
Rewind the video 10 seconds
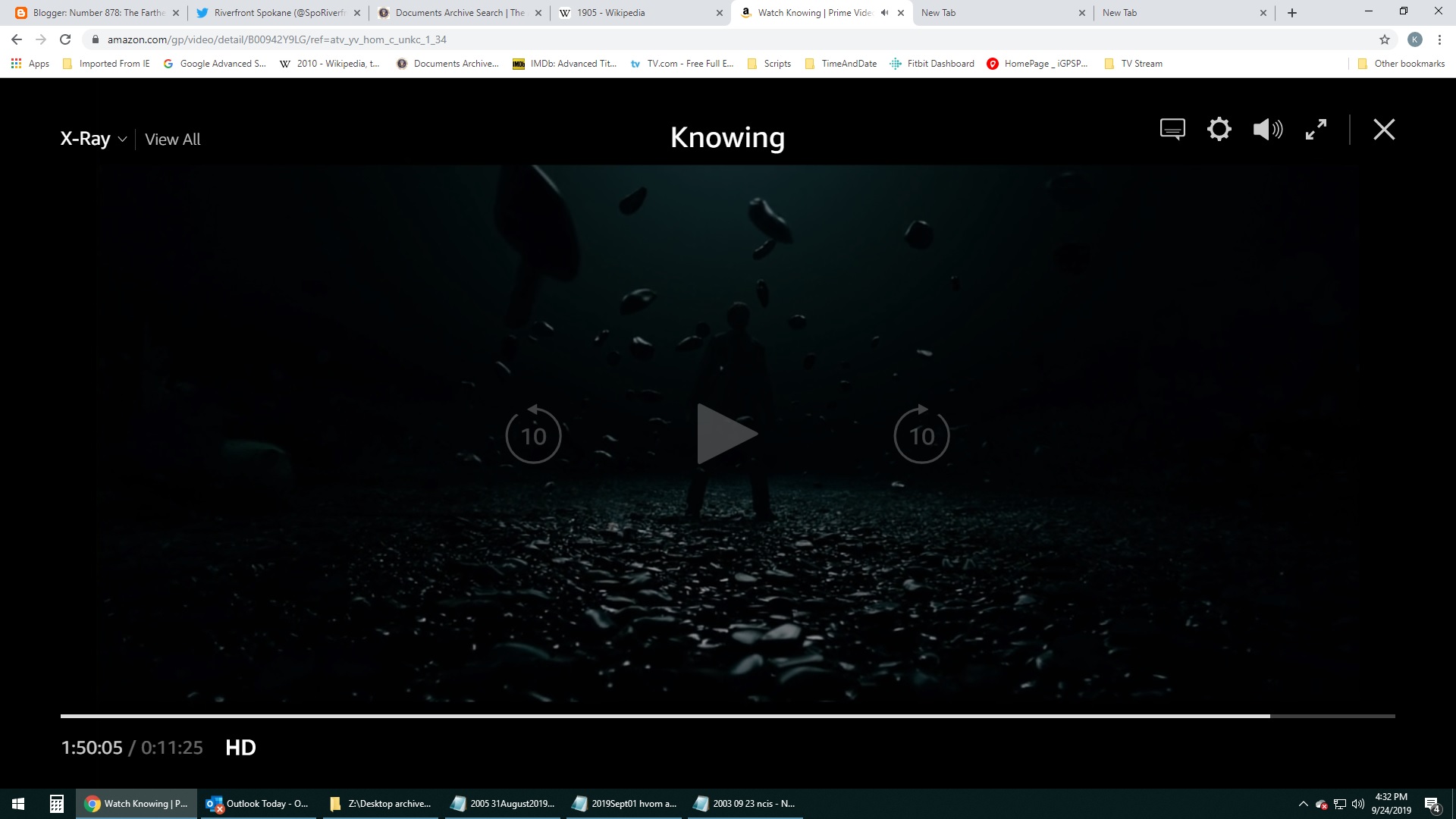[x=533, y=435]
